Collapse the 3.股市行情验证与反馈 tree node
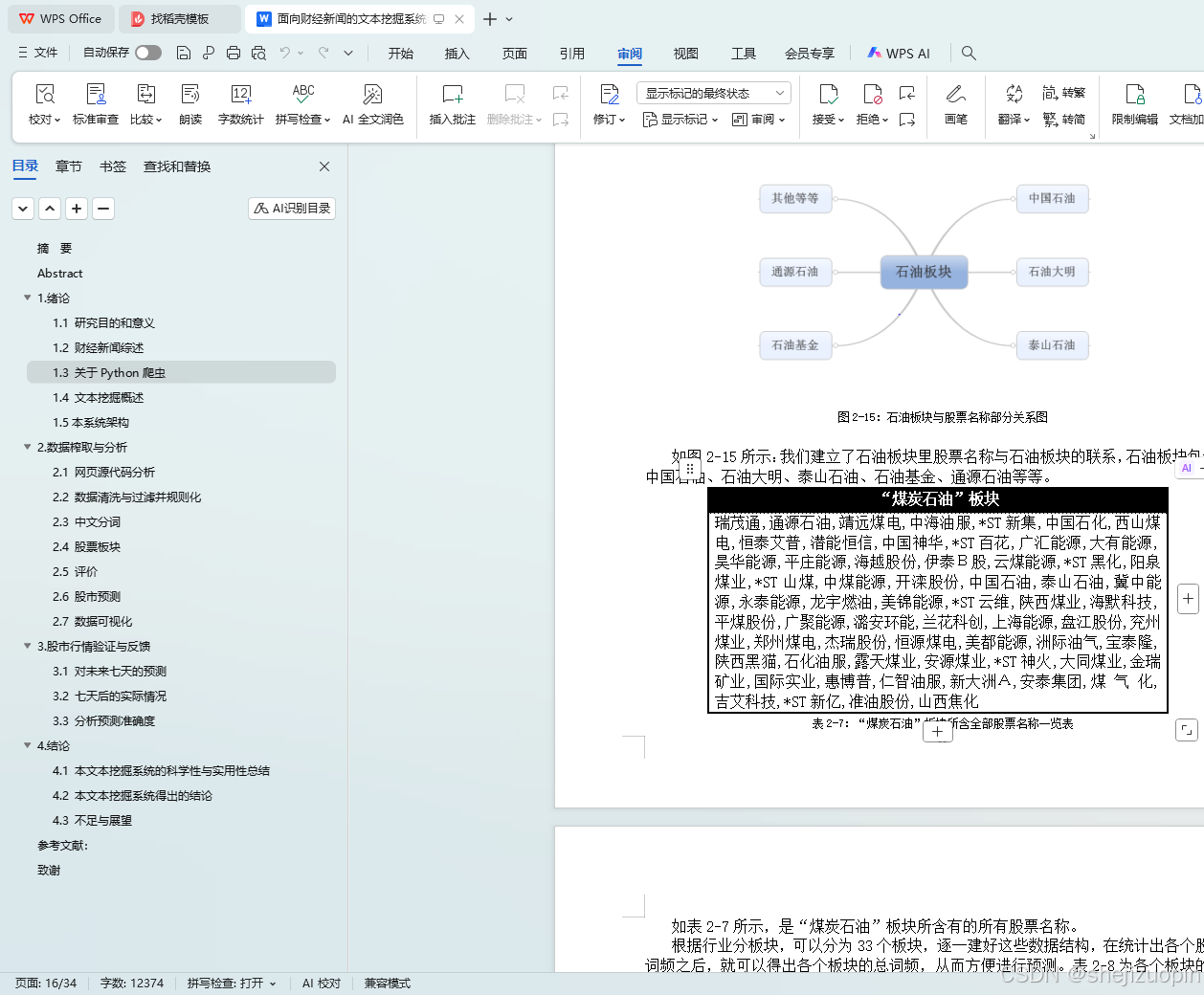This screenshot has height=995, width=1204. (x=28, y=646)
